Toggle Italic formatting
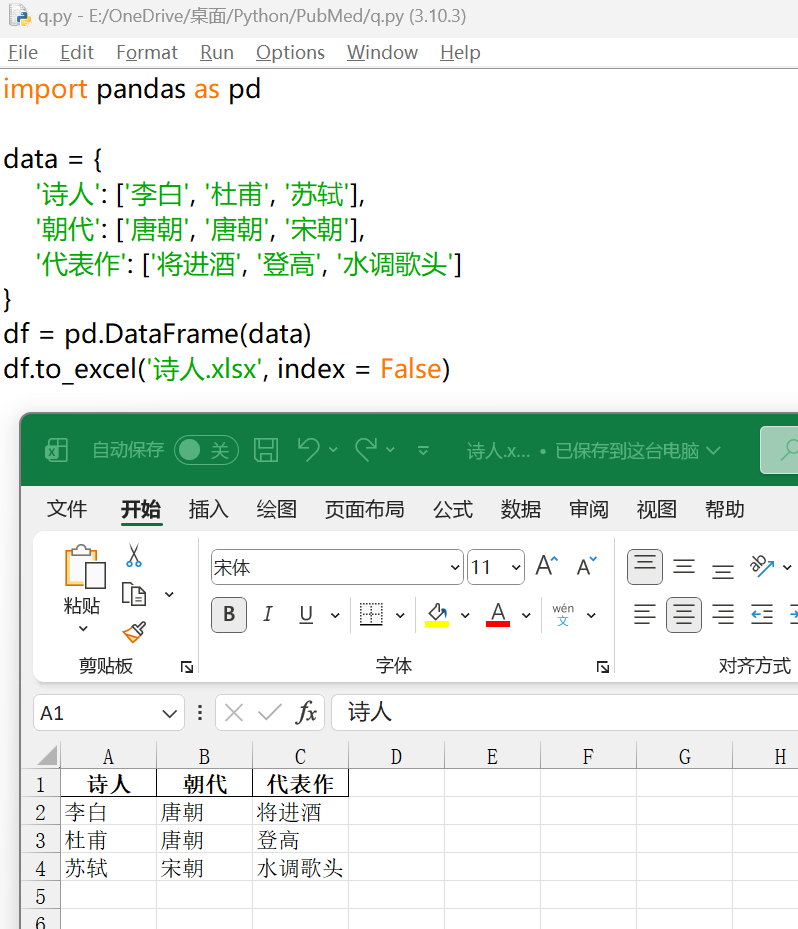This screenshot has width=798, height=929. [268, 614]
